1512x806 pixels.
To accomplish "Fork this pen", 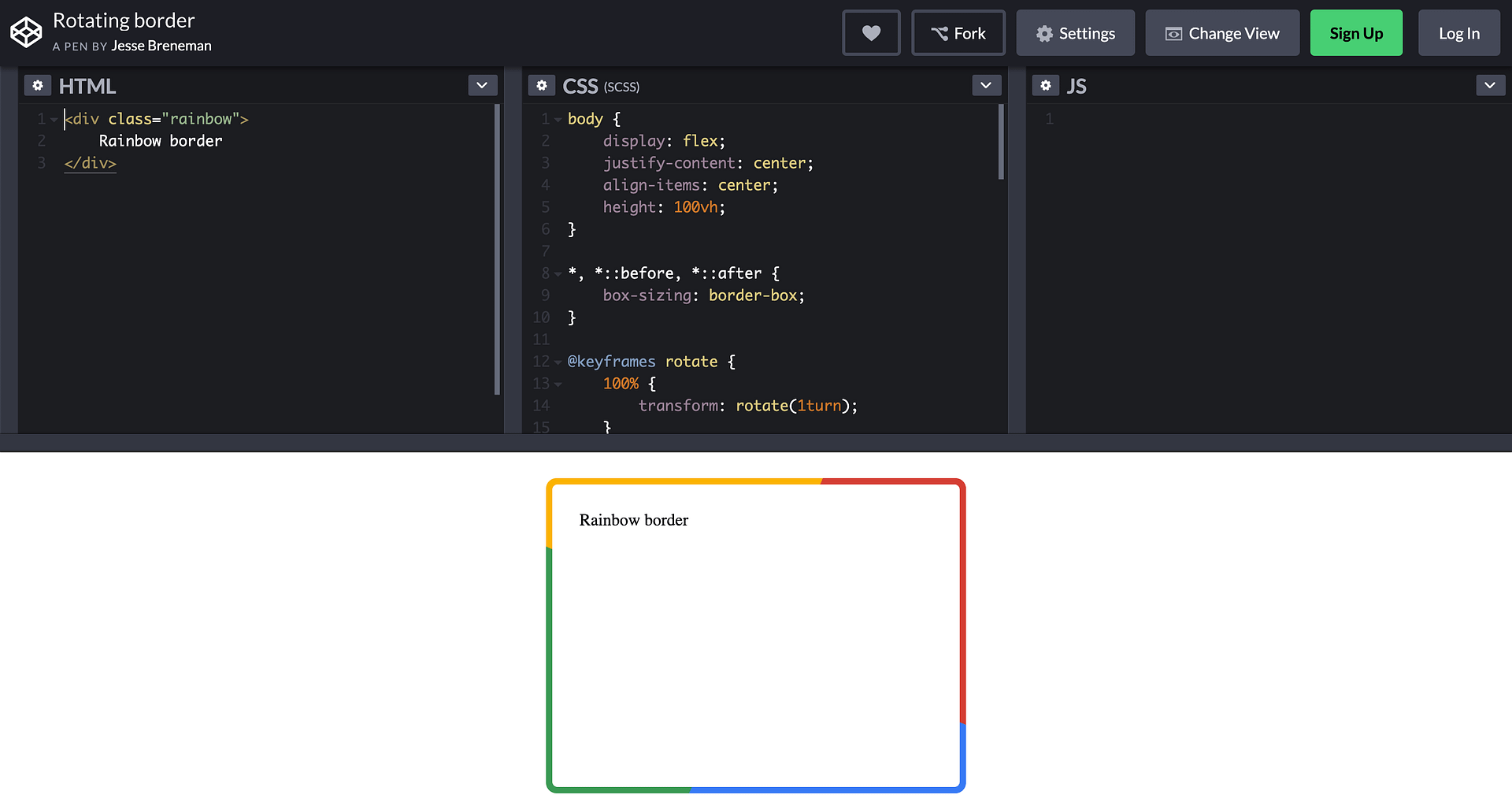I will pos(958,33).
